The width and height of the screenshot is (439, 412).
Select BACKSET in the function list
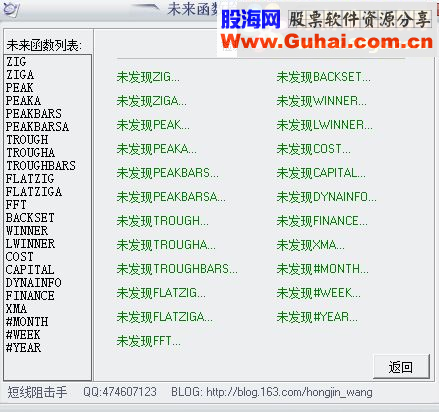(30, 218)
